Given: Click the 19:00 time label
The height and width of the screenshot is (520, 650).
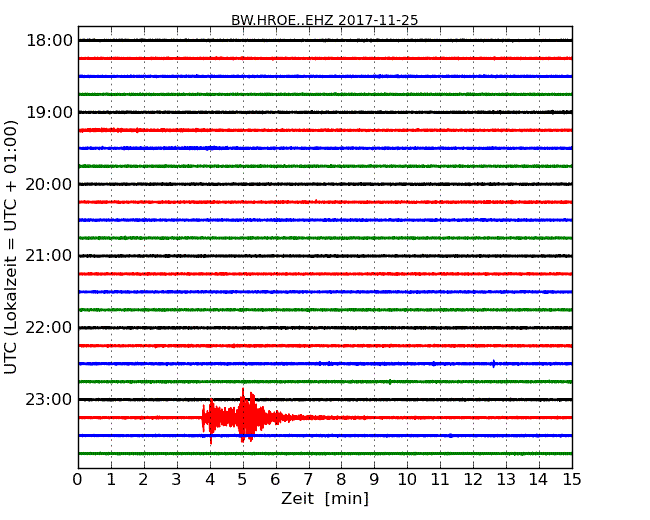Looking at the screenshot, I should click(x=49, y=112).
